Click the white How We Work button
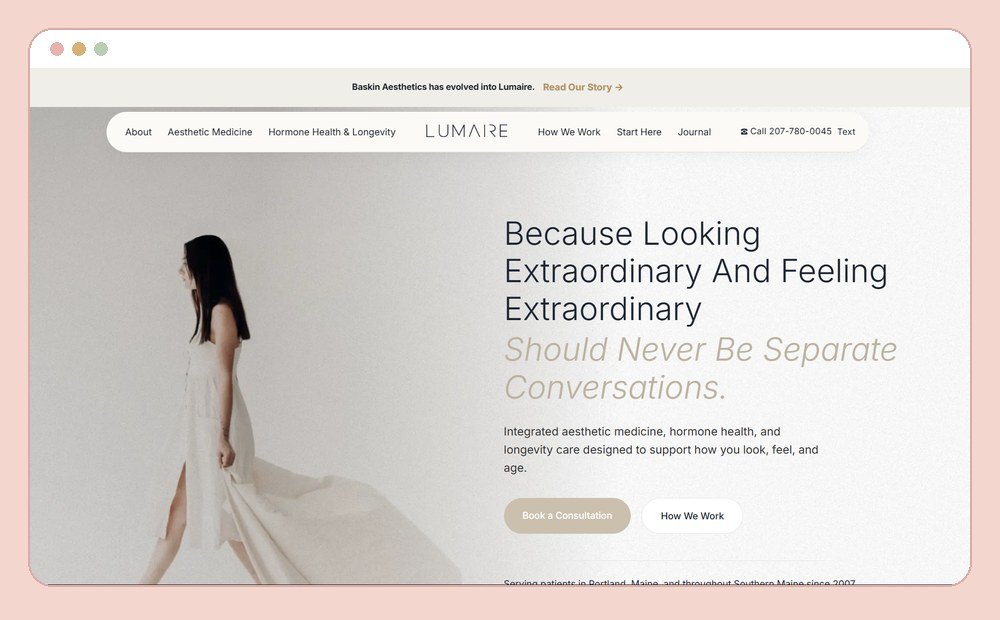 pos(692,515)
